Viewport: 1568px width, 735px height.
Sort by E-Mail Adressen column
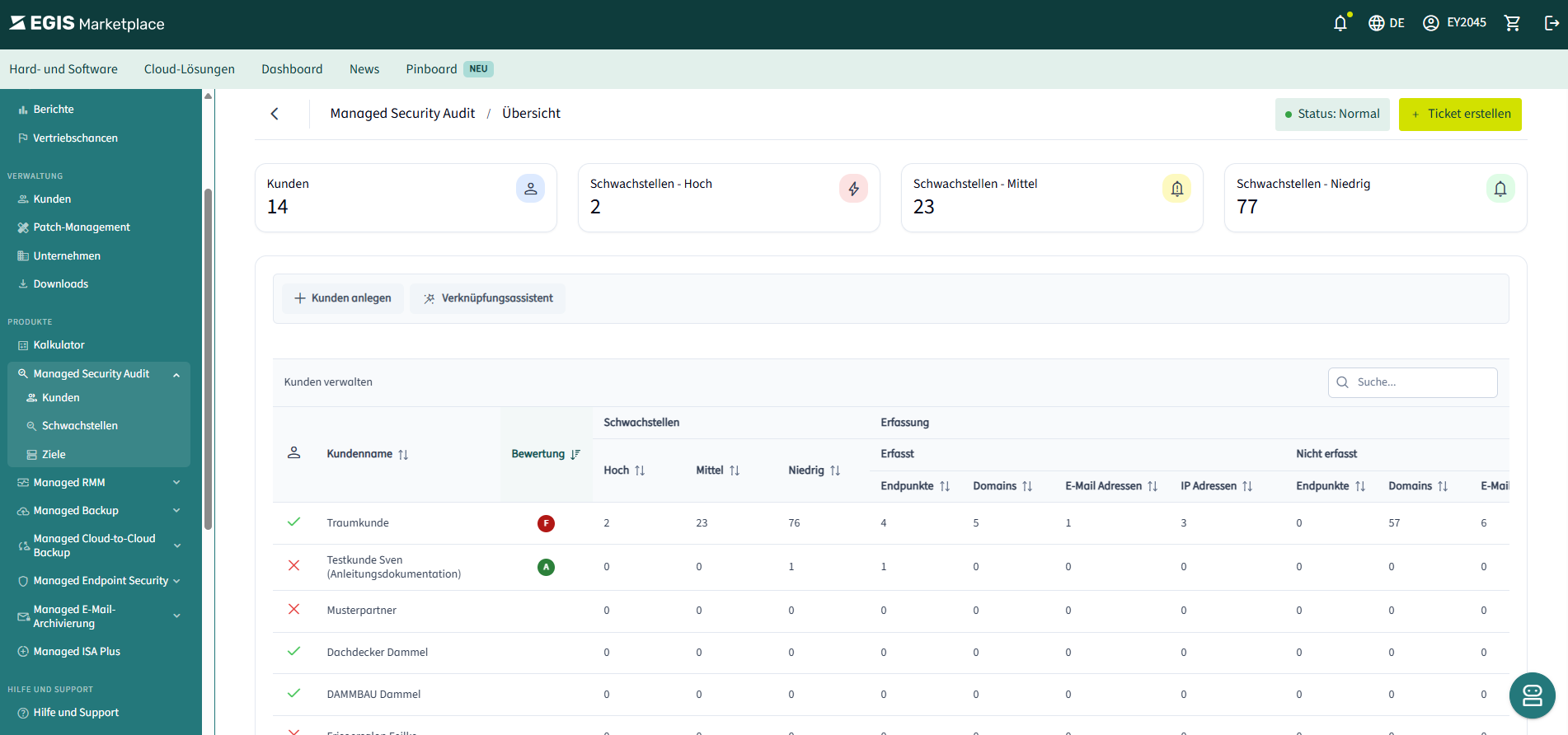click(x=1153, y=486)
